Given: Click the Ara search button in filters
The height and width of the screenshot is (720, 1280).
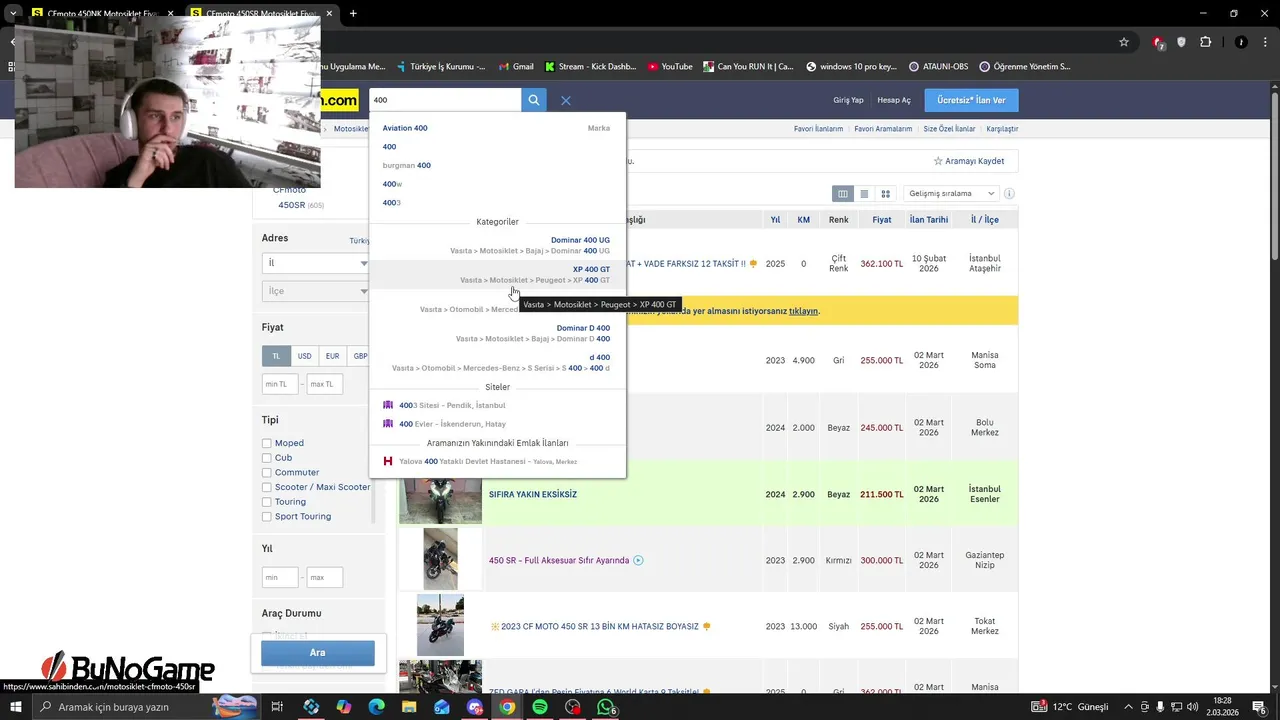Looking at the screenshot, I should coord(318,653).
